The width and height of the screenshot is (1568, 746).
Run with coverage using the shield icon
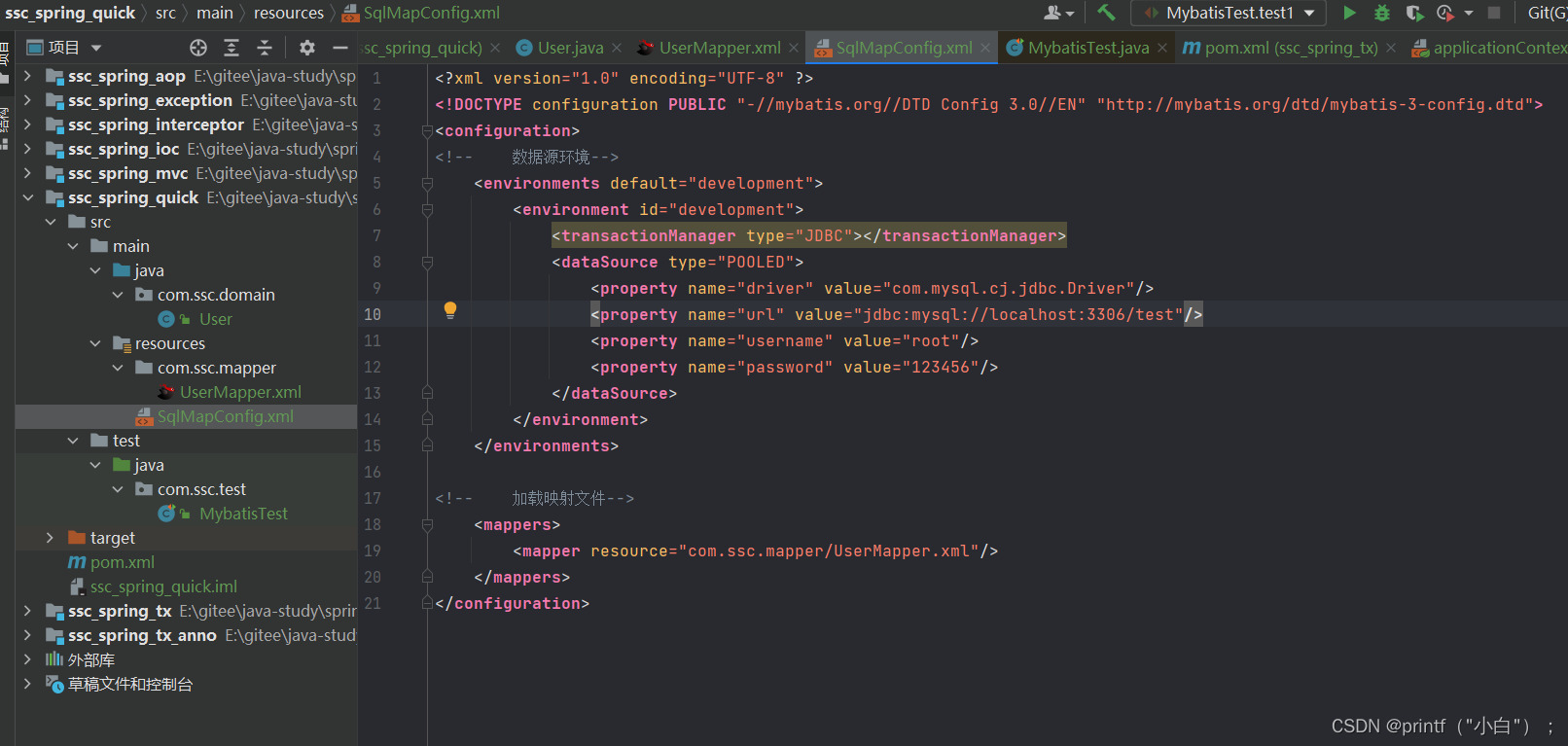(x=1414, y=13)
